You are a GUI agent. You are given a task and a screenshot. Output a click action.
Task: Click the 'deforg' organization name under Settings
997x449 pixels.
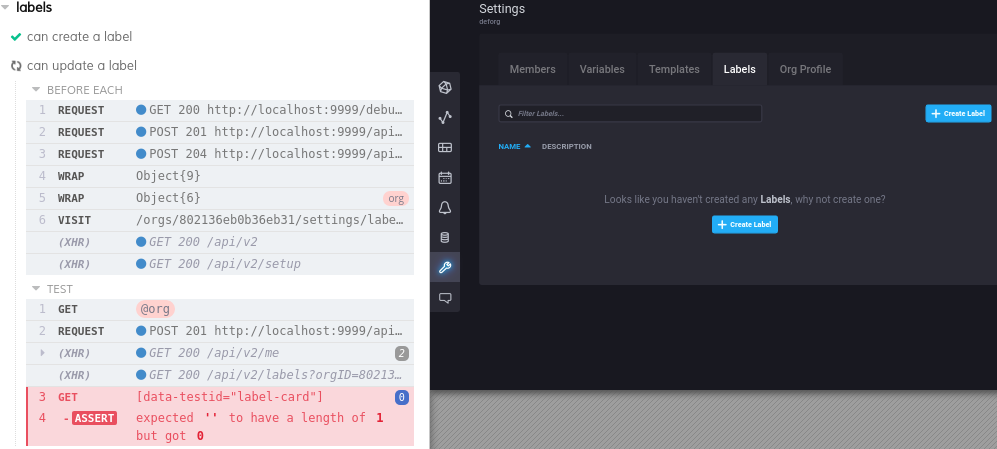(490, 22)
